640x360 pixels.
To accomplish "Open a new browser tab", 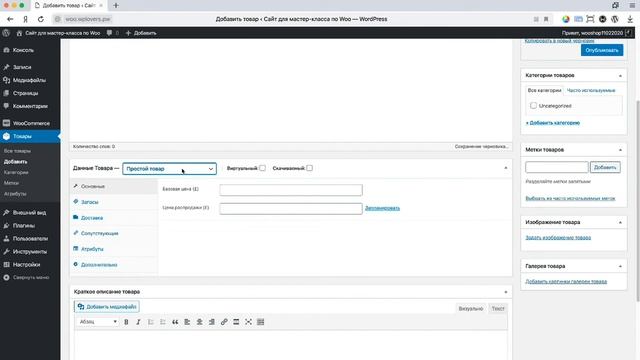I will coord(116,5).
